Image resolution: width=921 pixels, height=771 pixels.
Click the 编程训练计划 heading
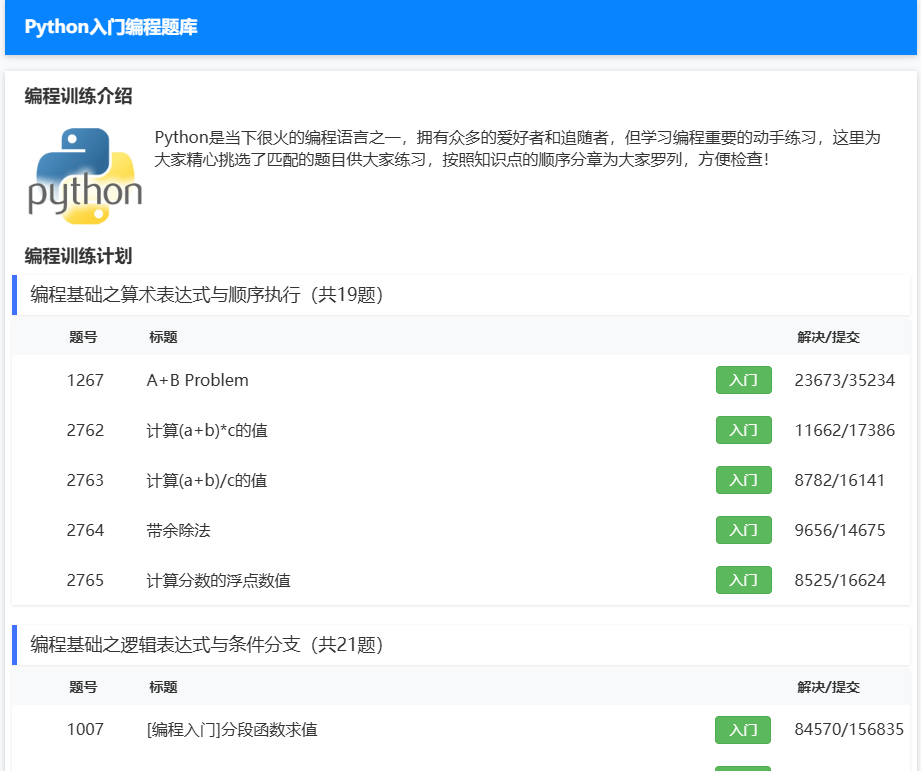pyautogui.click(x=78, y=256)
